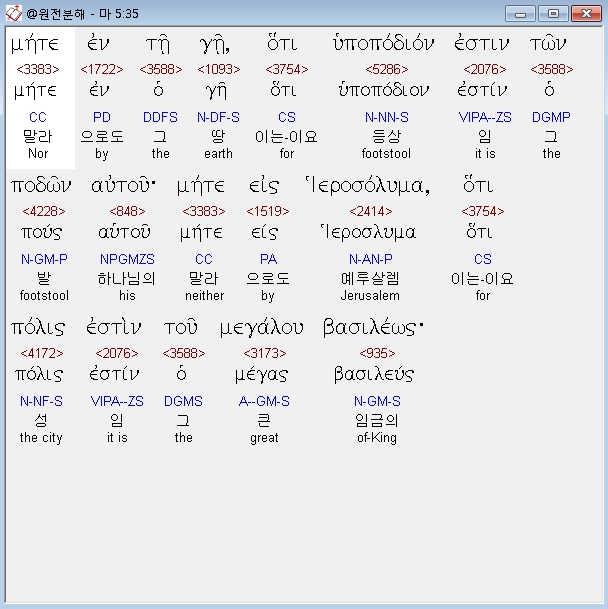Click Strong's number <4172>
Viewport: 608px width, 609px height.
point(42,353)
